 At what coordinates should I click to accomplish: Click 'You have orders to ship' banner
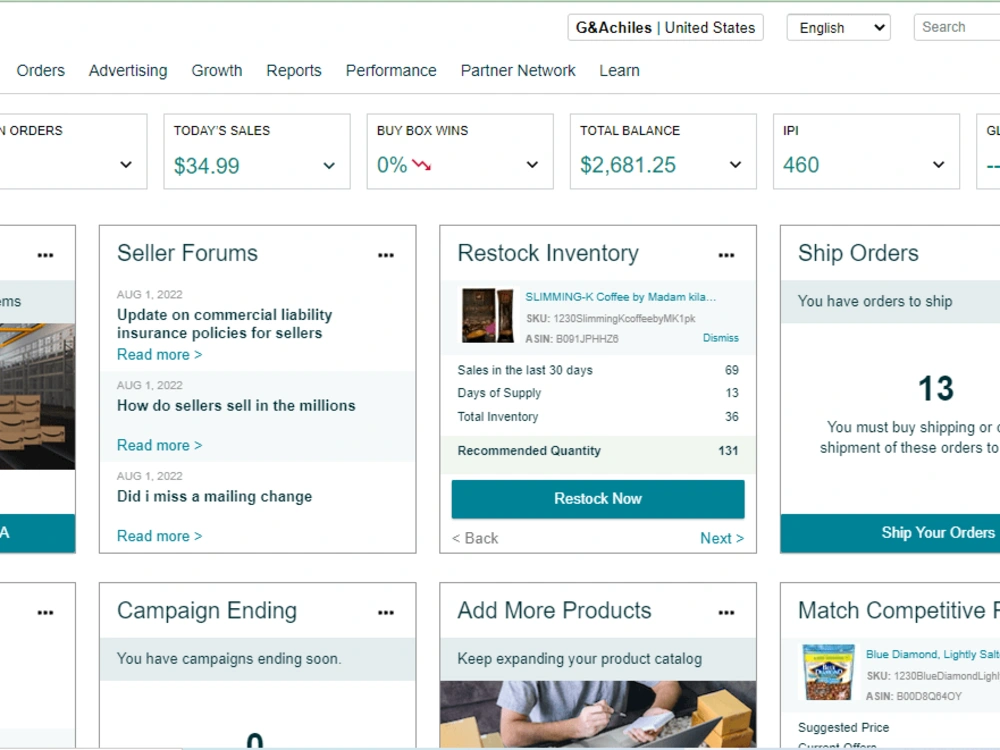click(x=890, y=301)
